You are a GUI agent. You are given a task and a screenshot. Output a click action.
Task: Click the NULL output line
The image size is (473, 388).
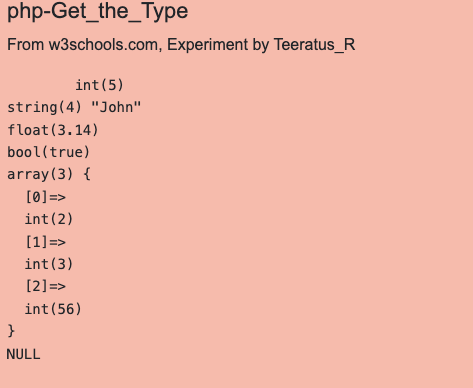pyautogui.click(x=23, y=354)
